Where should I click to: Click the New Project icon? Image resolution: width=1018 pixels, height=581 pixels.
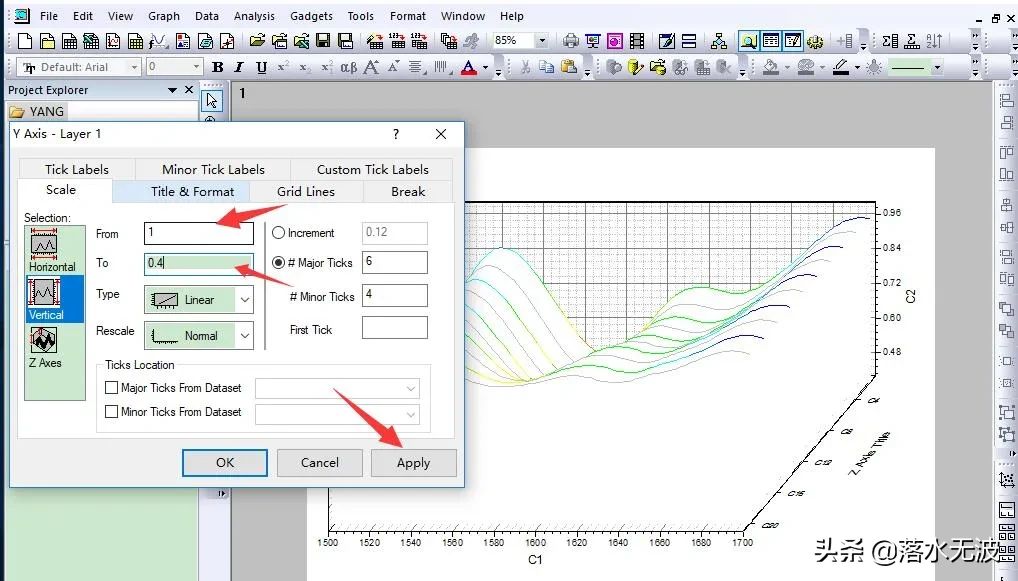pos(25,42)
